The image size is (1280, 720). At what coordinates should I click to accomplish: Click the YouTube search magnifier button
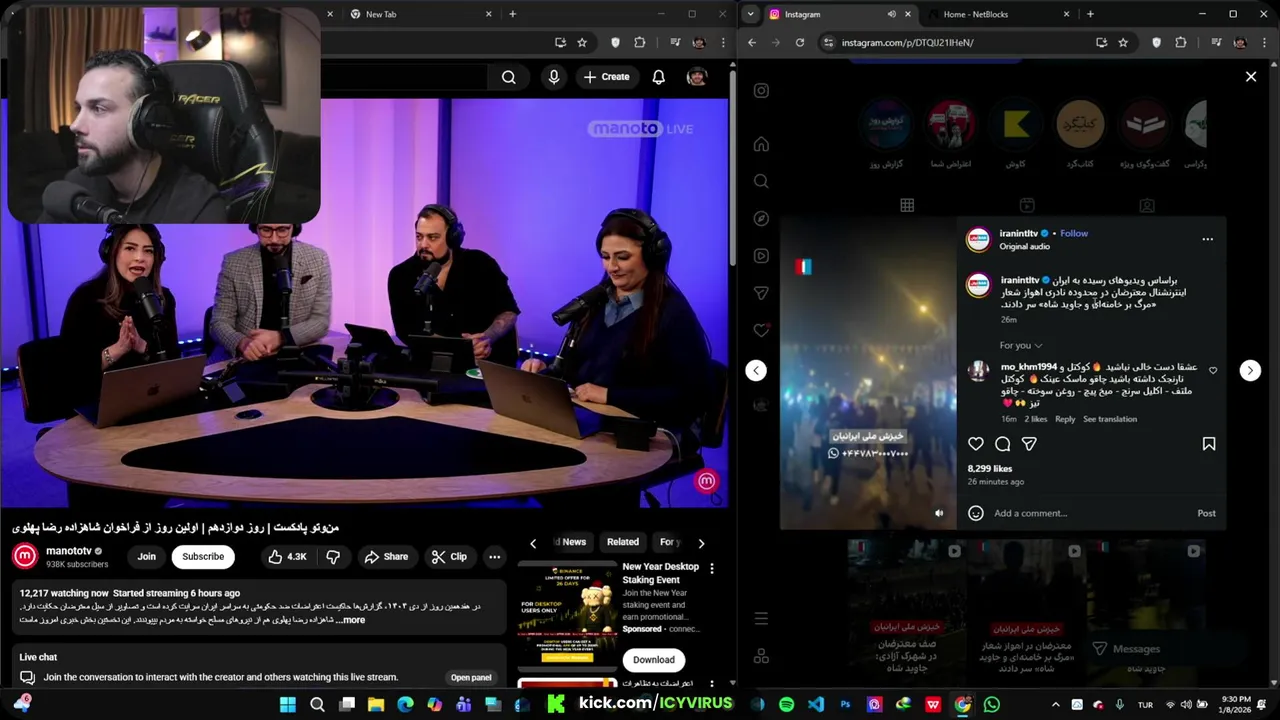pos(509,77)
